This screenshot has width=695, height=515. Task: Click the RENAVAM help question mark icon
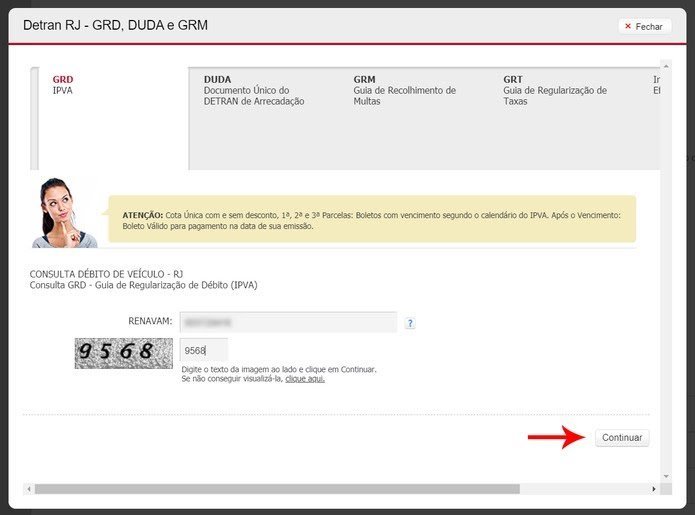410,323
